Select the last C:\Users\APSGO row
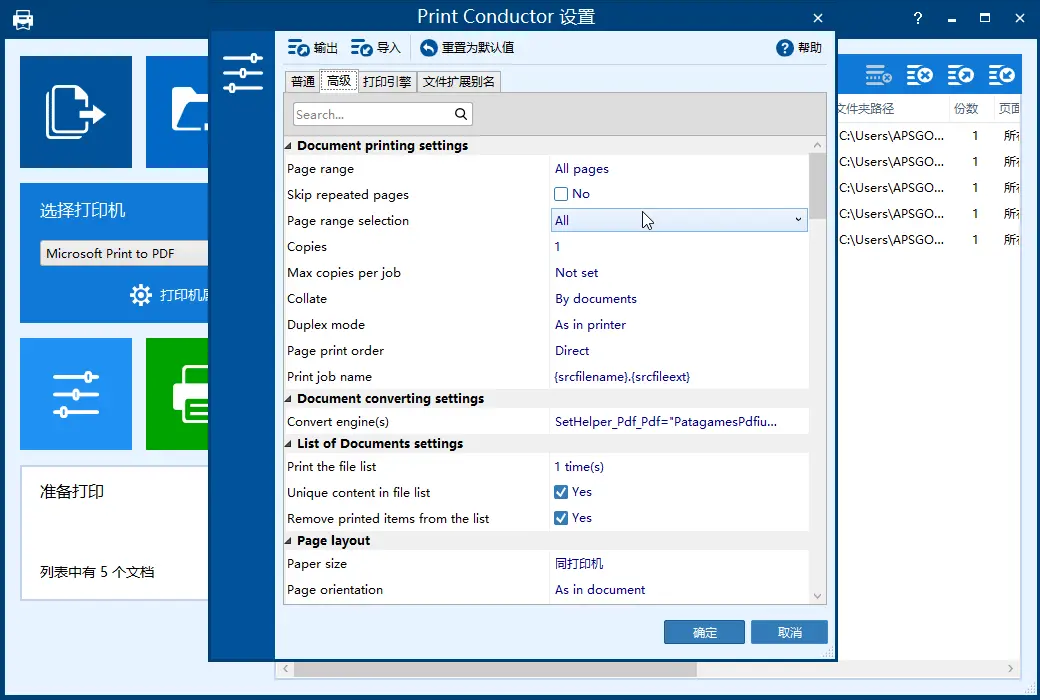Screen dimensions: 1040x700 pos(891,240)
